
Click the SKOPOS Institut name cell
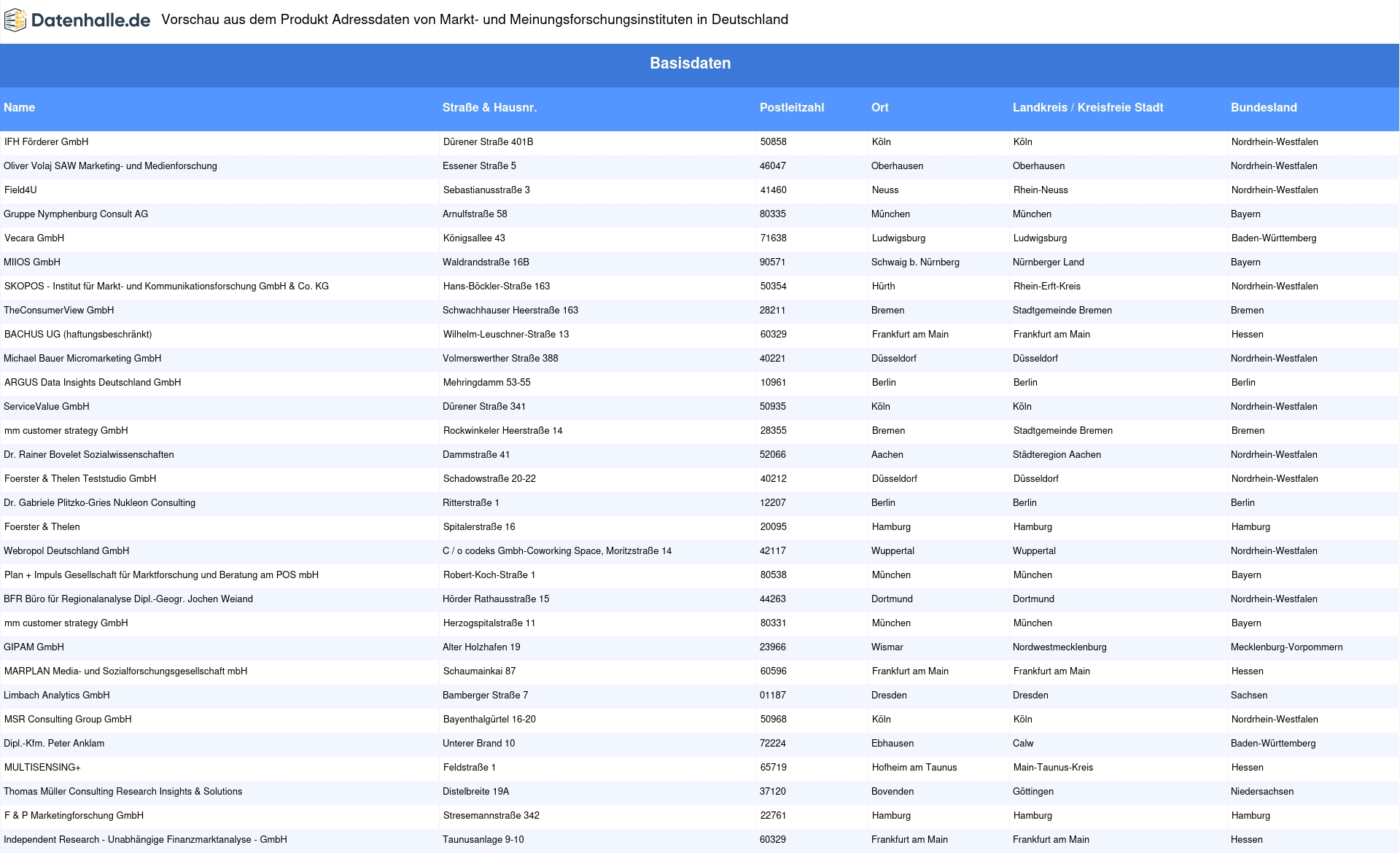(167, 287)
